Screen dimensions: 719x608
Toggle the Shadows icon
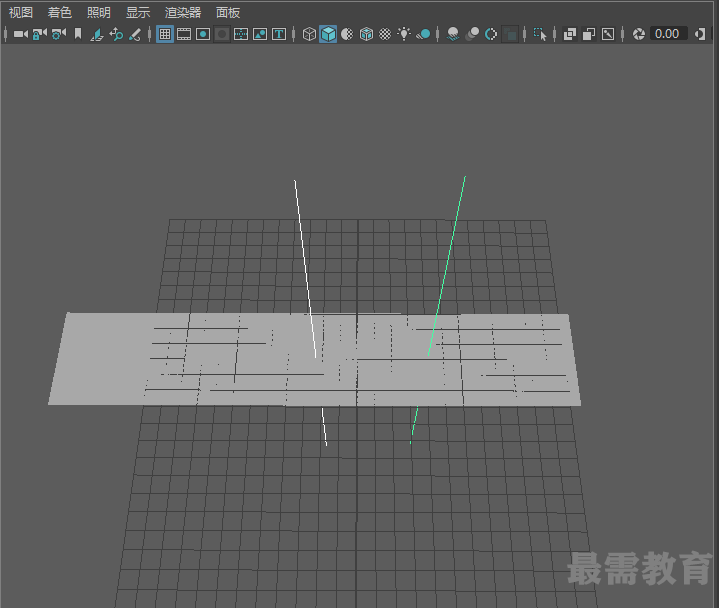423,34
